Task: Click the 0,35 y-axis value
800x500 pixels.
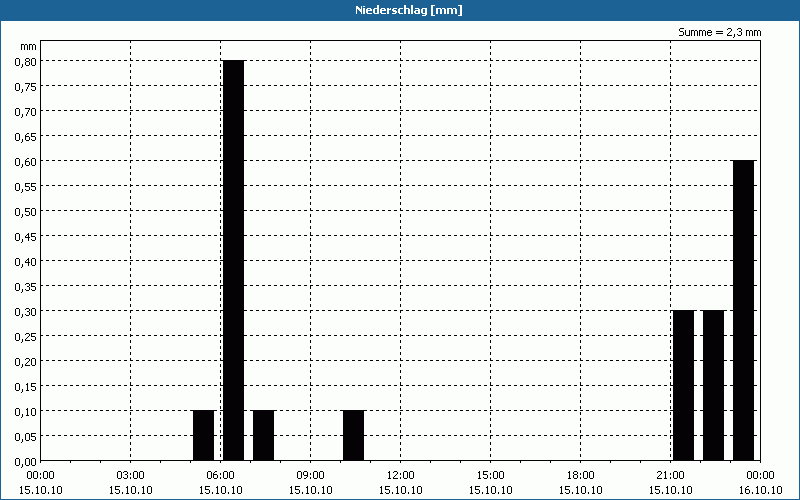Action: [x=26, y=286]
